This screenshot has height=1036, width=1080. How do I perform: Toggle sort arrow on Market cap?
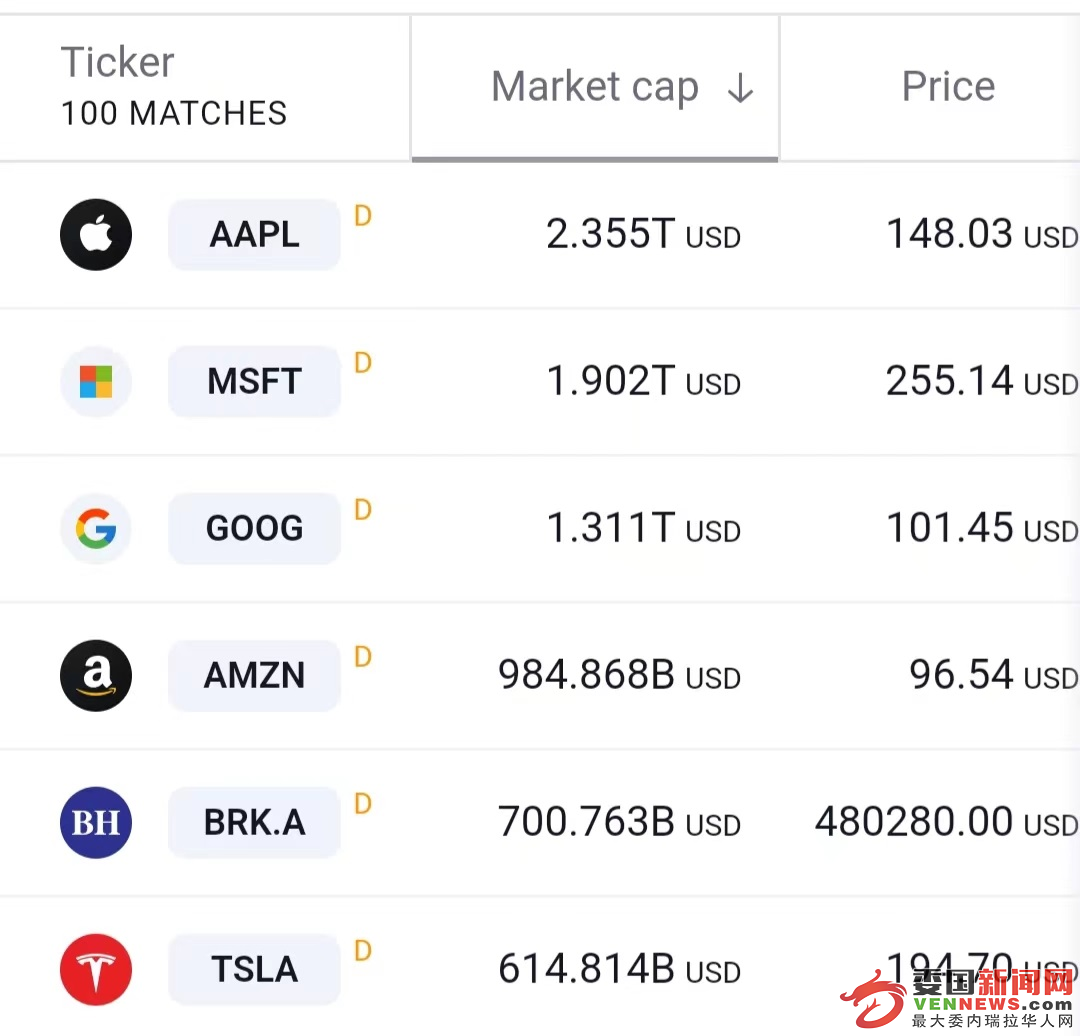point(740,88)
